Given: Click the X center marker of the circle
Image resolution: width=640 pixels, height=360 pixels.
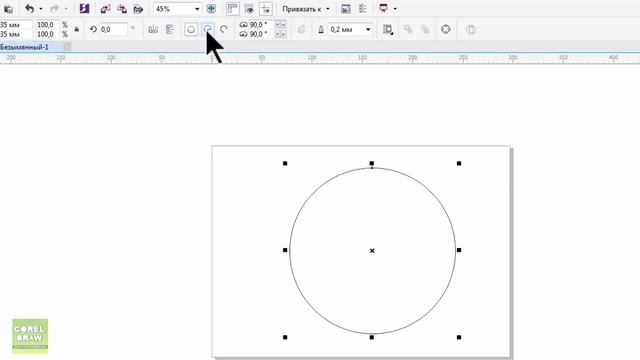Looking at the screenshot, I should (x=372, y=251).
